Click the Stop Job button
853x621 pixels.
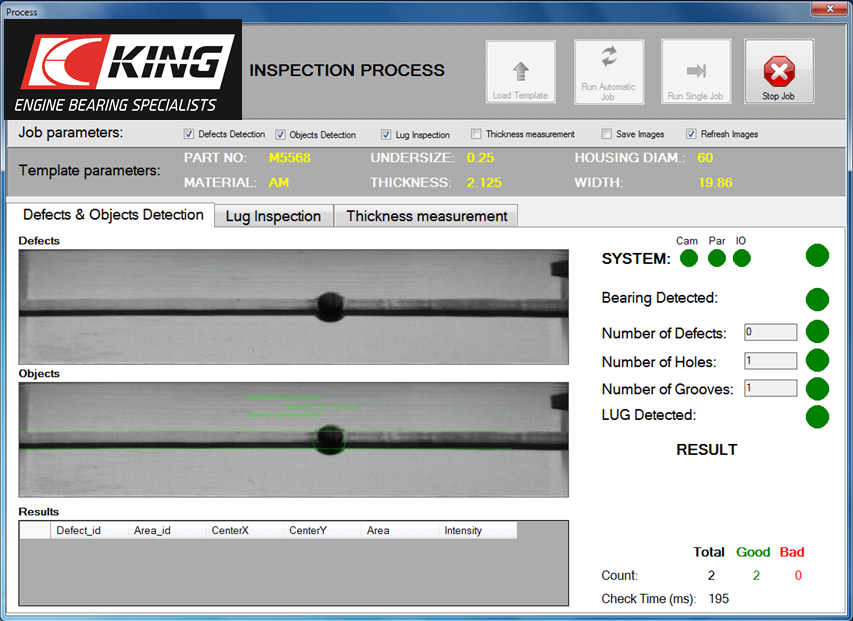[779, 72]
